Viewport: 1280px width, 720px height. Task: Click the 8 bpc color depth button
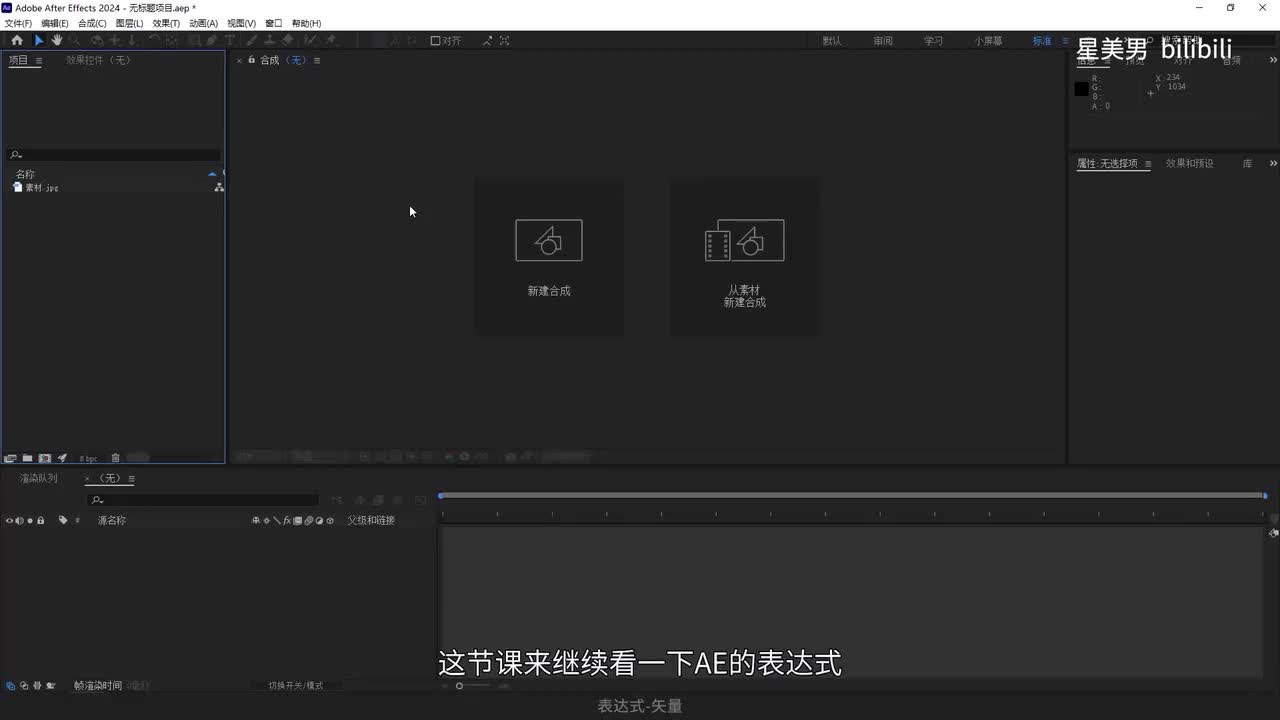[88, 458]
